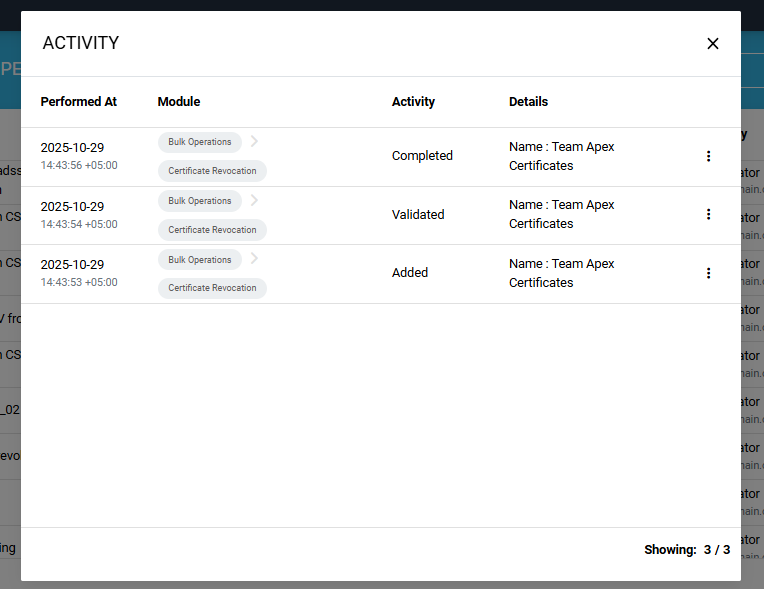This screenshot has height=589, width=764.
Task: Open three-dot menu for Validated activity row
Action: (x=708, y=214)
